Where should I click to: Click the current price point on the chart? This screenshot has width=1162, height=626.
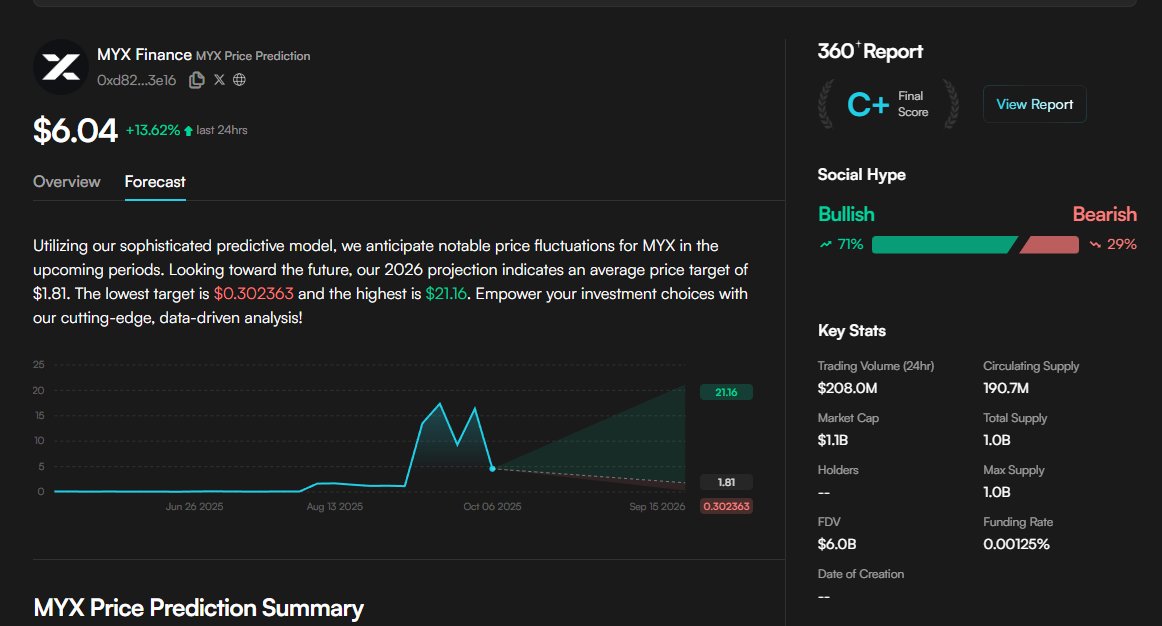493,468
